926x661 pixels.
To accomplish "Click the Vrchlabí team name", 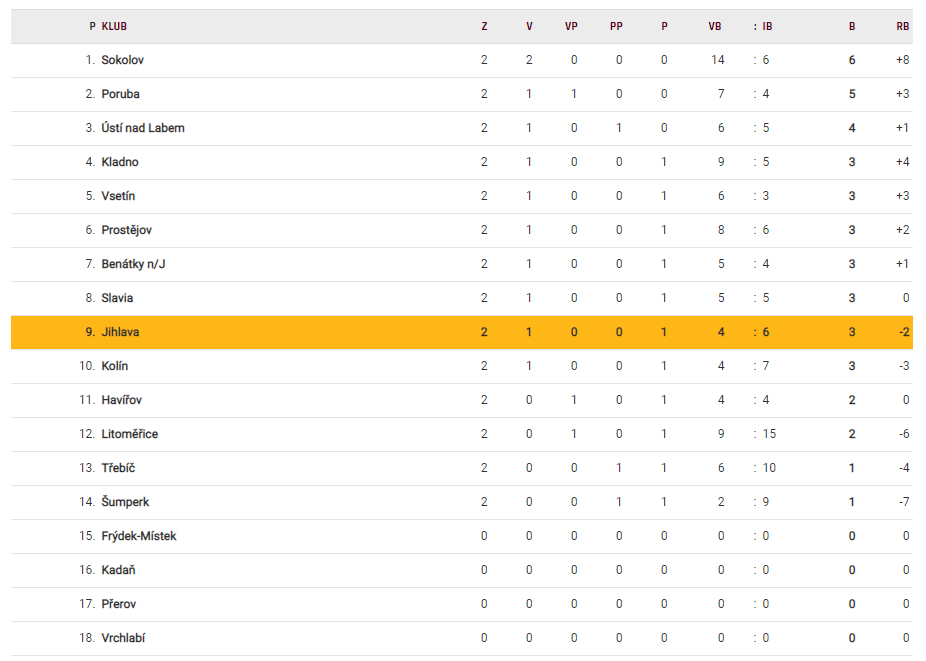I will pos(123,638).
